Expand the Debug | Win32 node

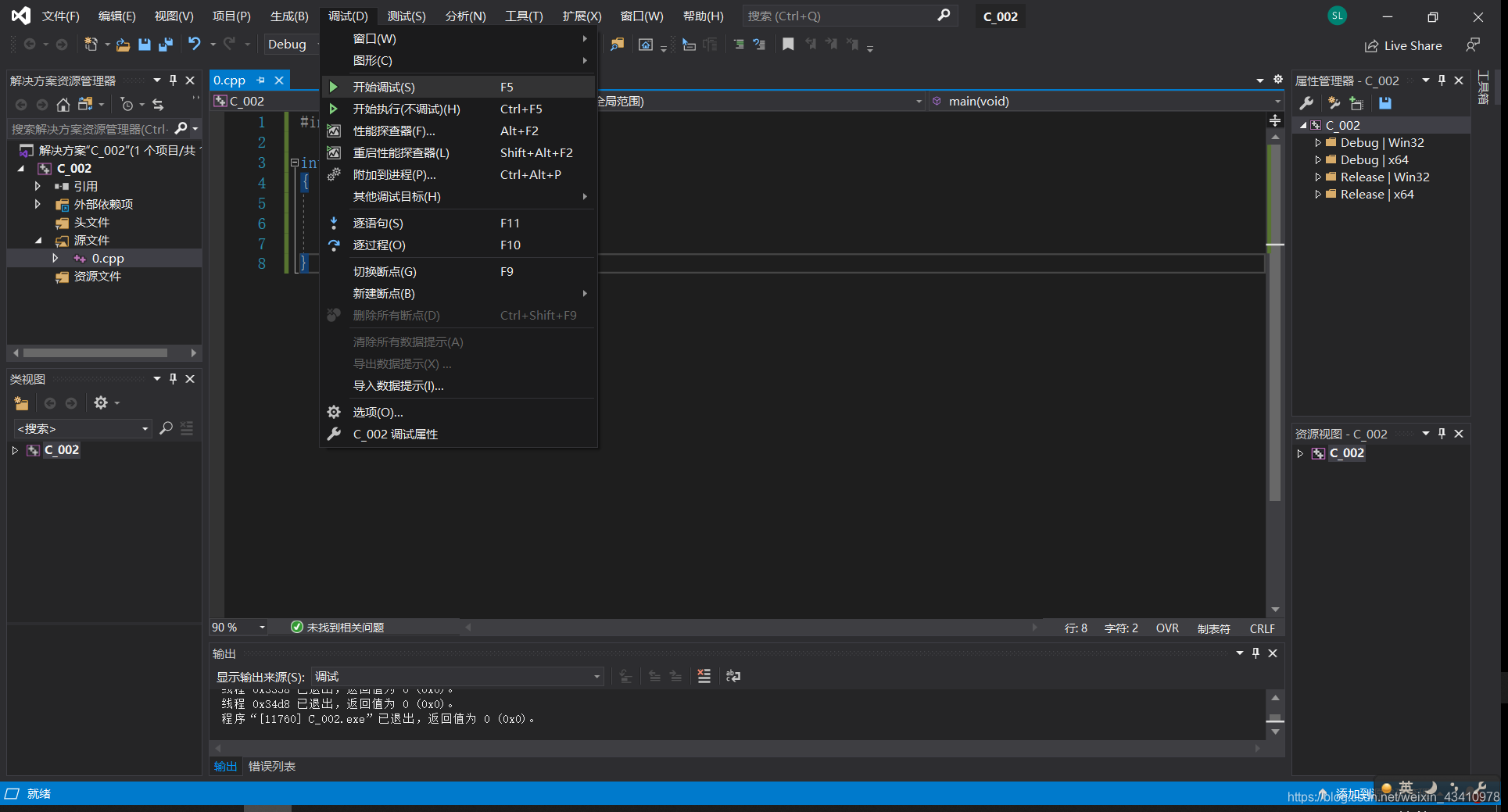pyautogui.click(x=1318, y=142)
